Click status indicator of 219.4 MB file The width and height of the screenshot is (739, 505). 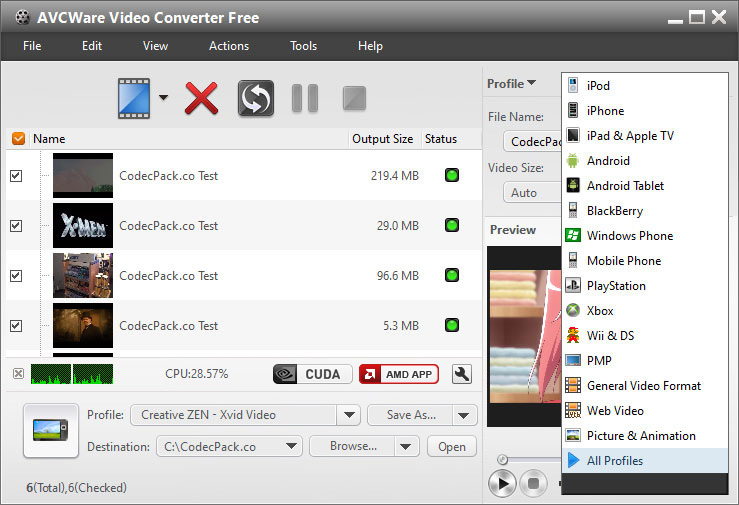coord(452,175)
